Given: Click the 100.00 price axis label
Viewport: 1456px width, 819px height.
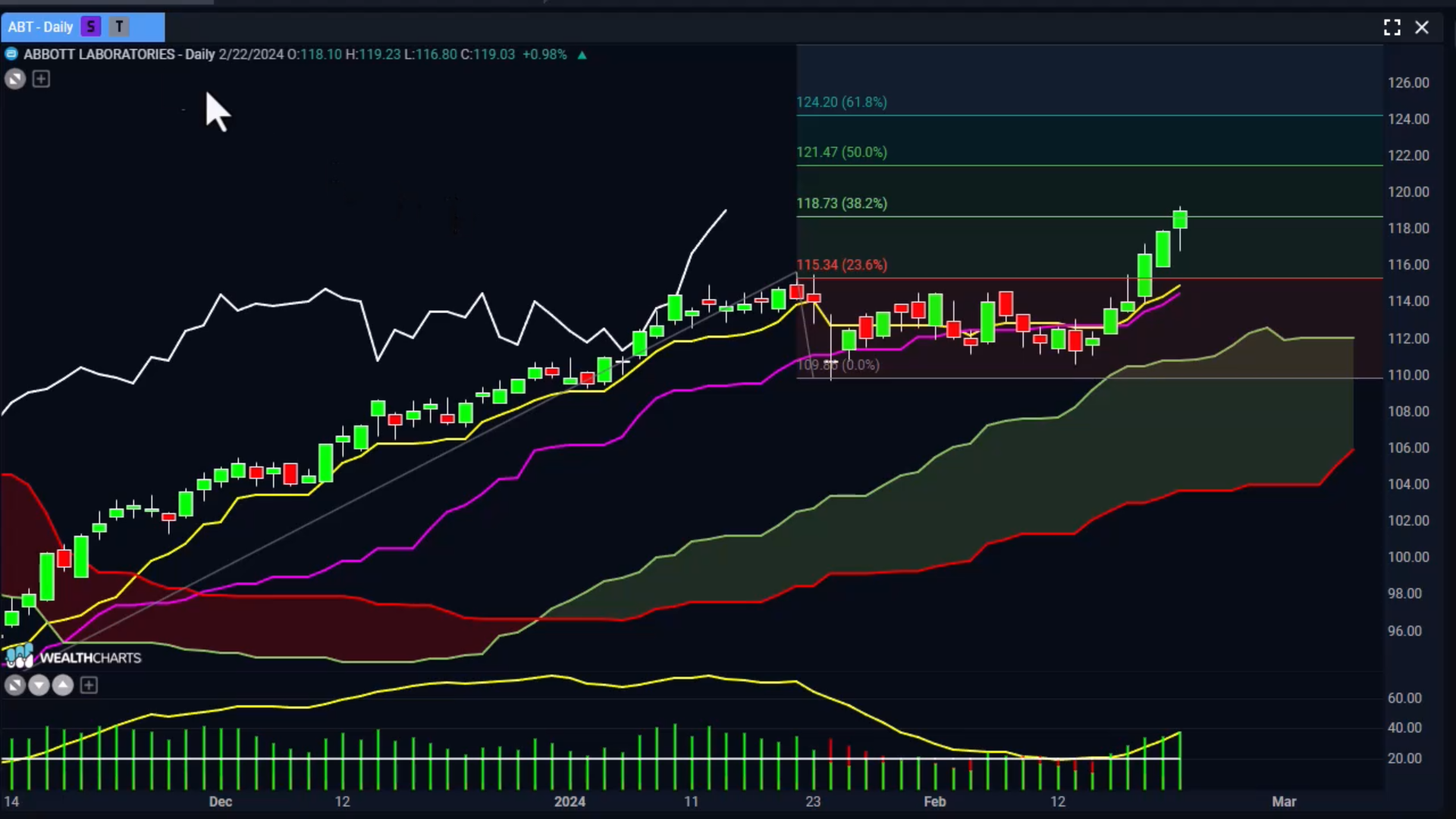Looking at the screenshot, I should 1408,557.
